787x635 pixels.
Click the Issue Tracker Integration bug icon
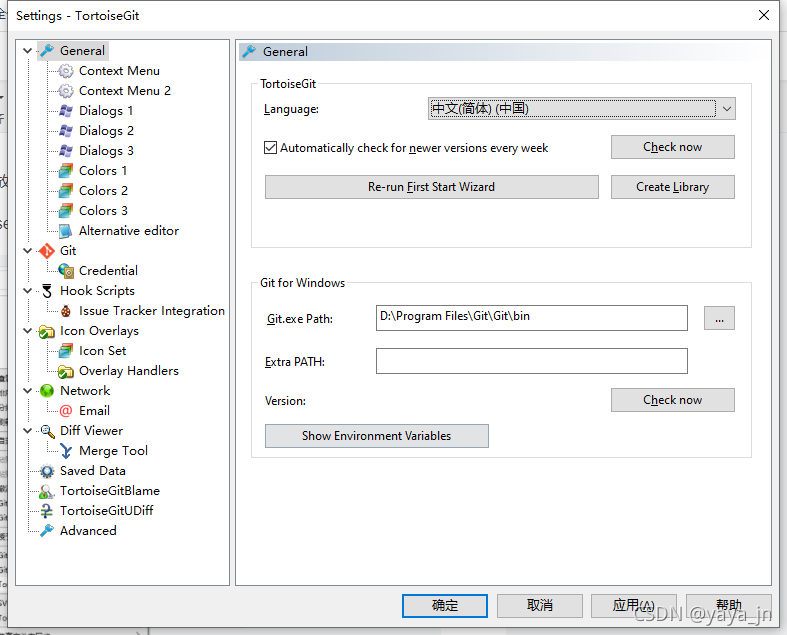pos(66,311)
